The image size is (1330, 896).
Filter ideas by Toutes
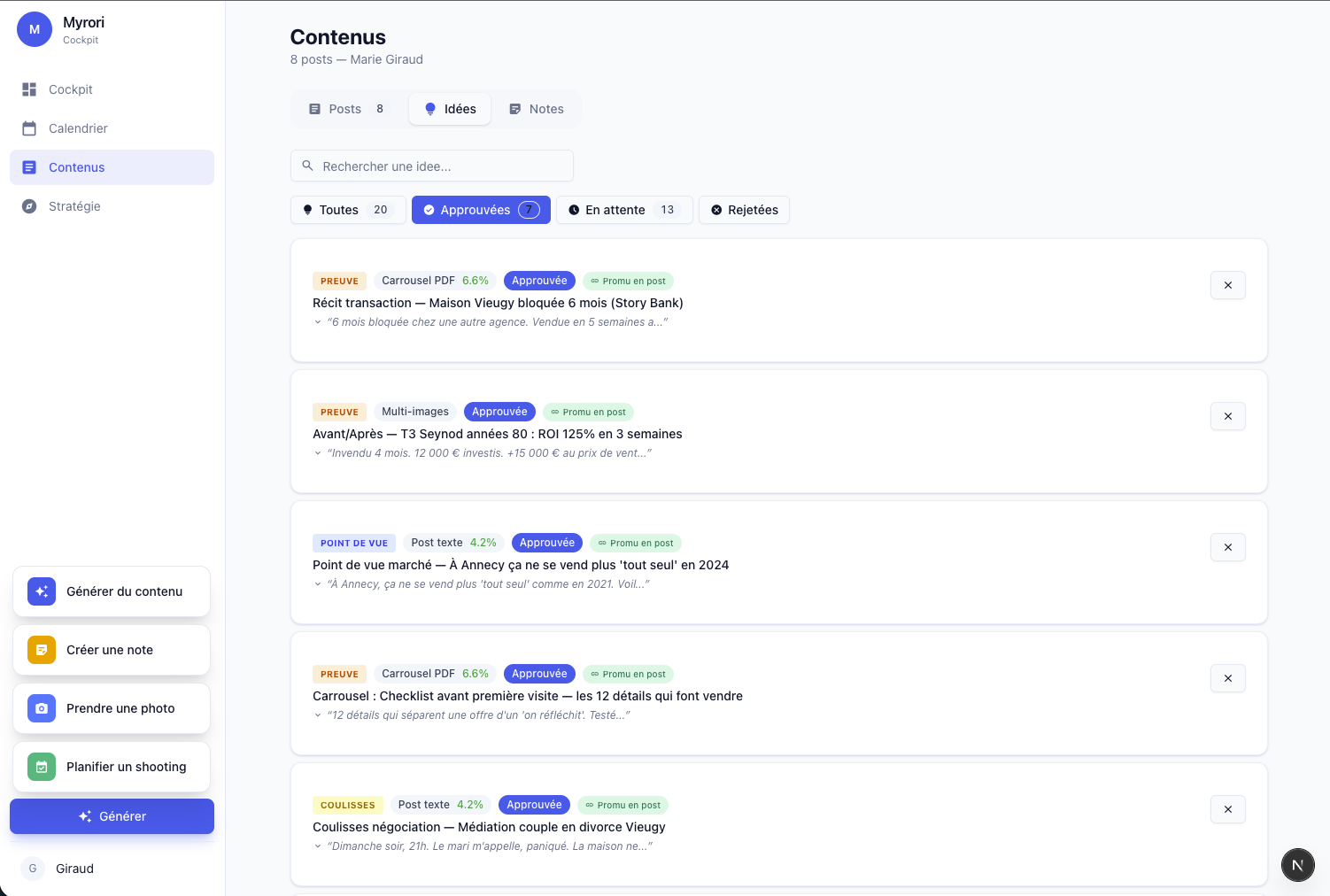click(x=348, y=210)
